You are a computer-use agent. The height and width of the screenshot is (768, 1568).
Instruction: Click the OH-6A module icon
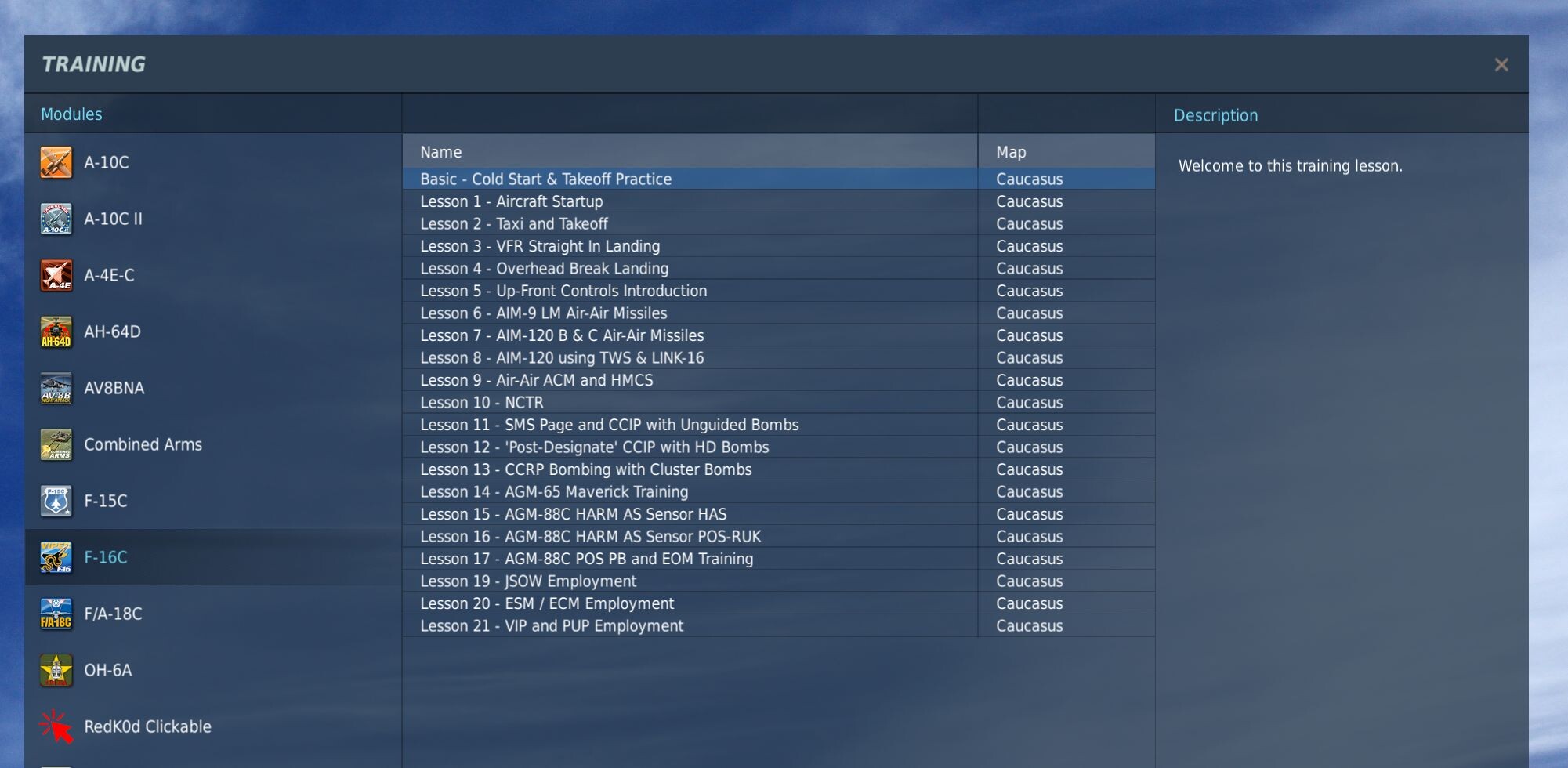click(x=56, y=670)
